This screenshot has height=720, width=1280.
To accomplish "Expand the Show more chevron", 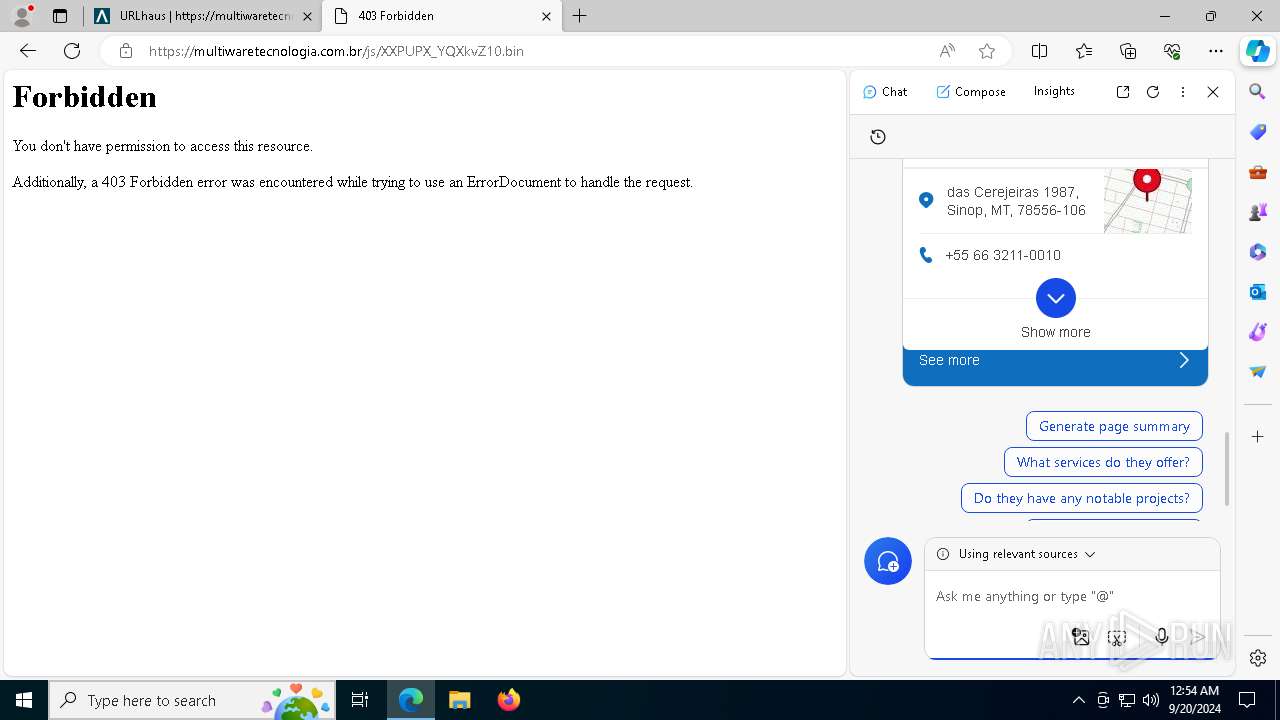I will pyautogui.click(x=1056, y=298).
